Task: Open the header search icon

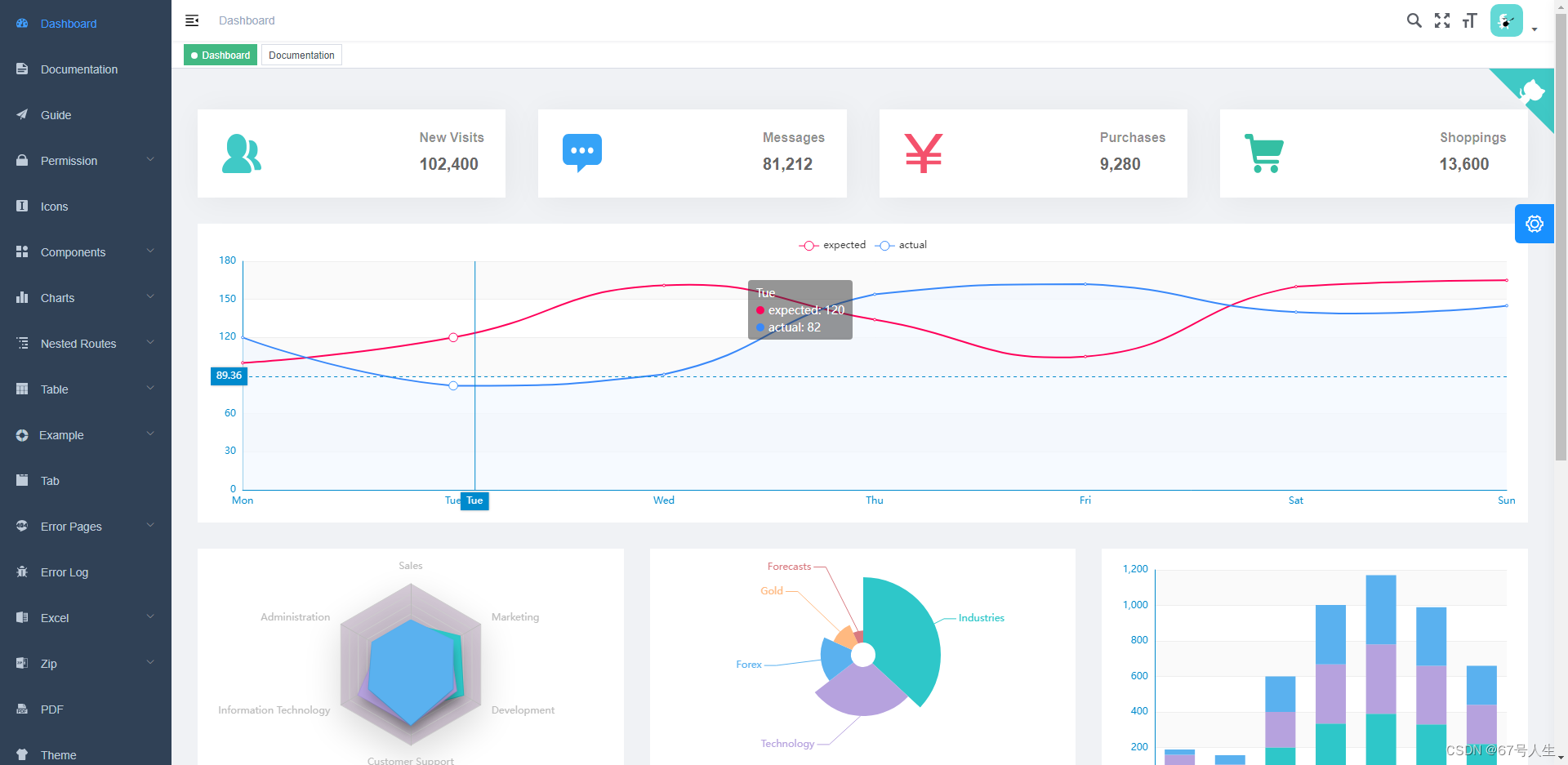Action: 1414,20
